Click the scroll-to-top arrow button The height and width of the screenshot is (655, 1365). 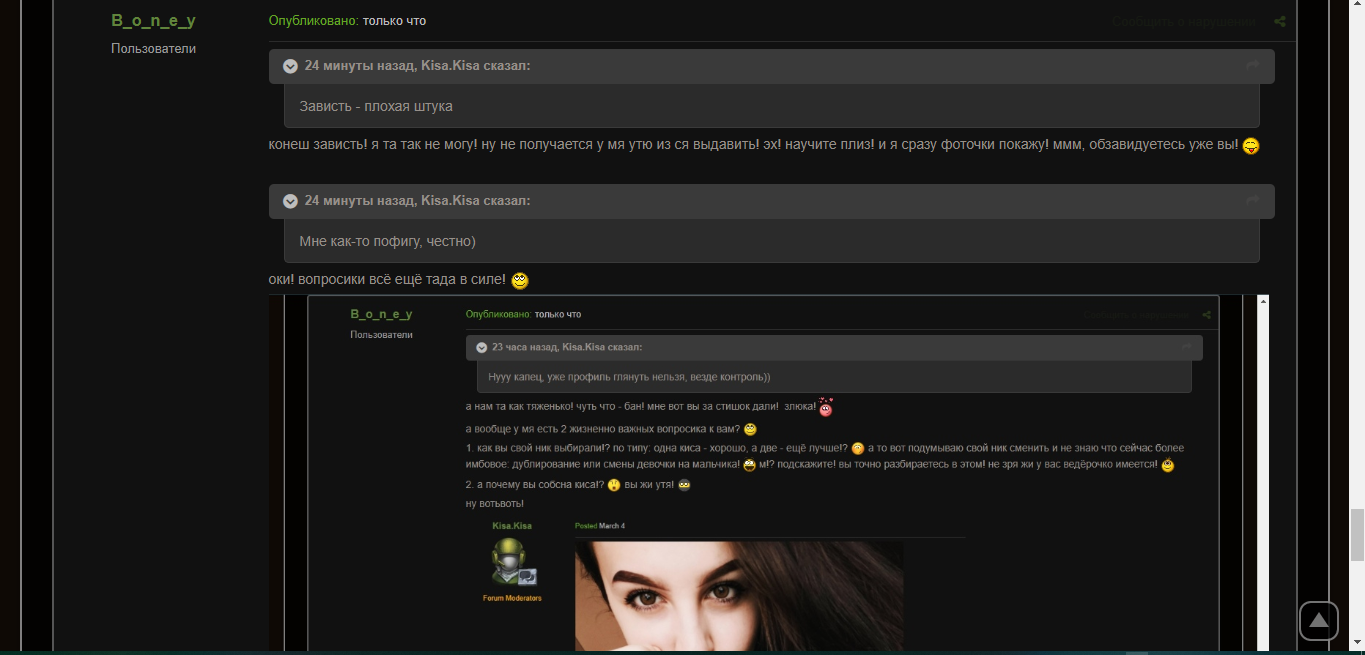click(1319, 621)
